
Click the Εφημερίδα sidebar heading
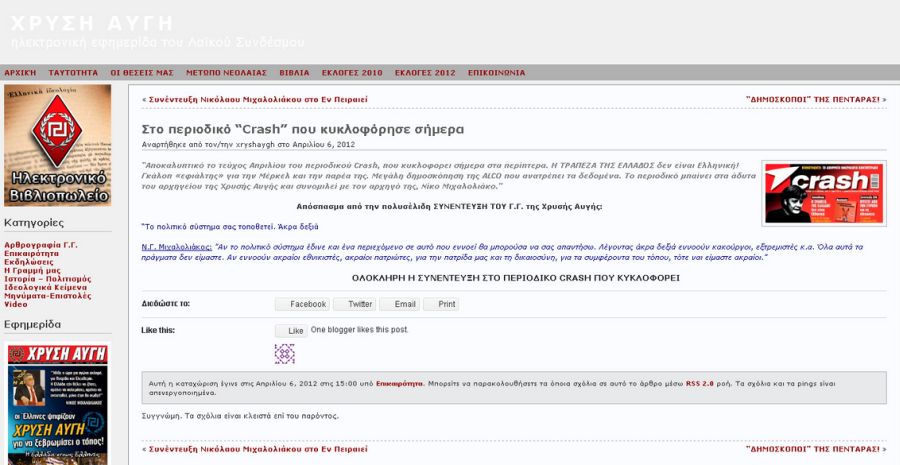32,324
